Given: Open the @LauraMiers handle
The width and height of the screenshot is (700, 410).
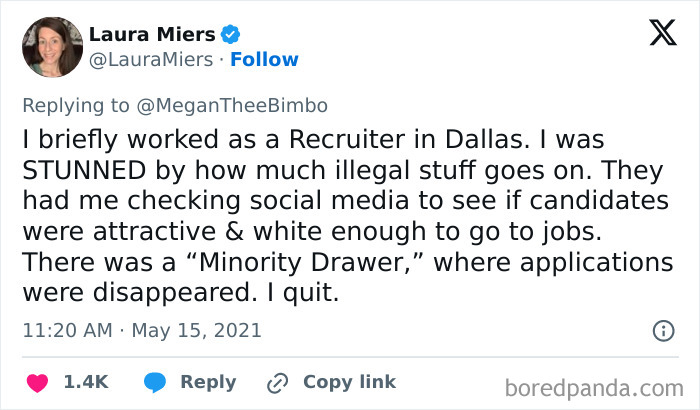Looking at the screenshot, I should click(150, 60).
